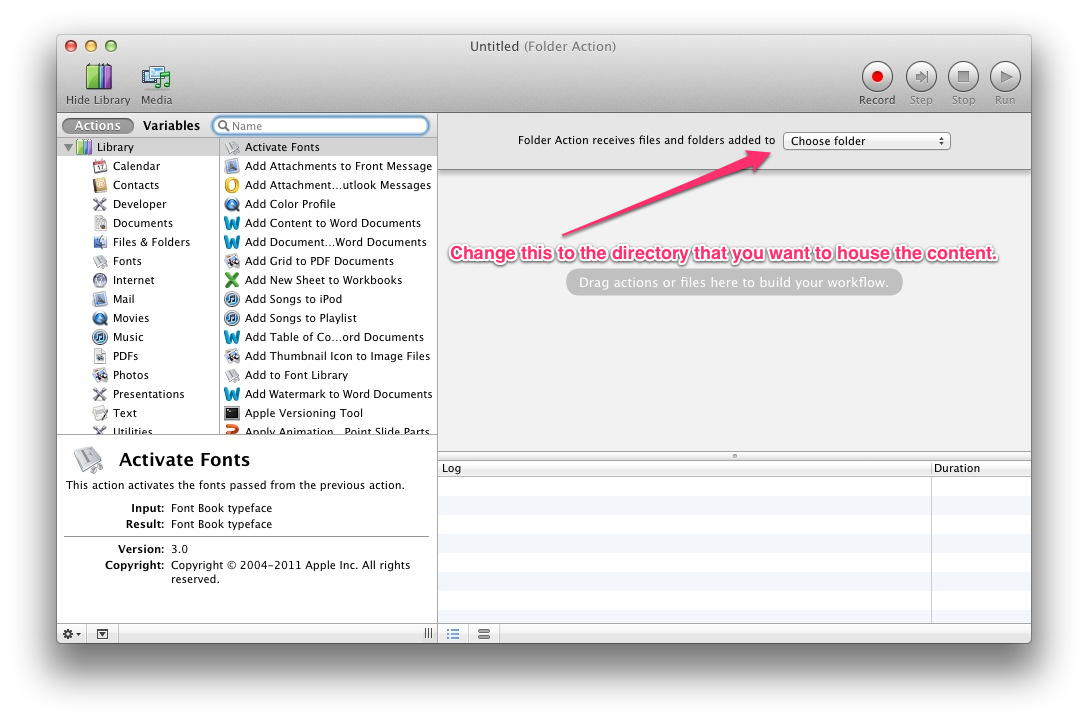The width and height of the screenshot is (1088, 722).
Task: Select the Files & Folders category icon
Action: coord(100,242)
